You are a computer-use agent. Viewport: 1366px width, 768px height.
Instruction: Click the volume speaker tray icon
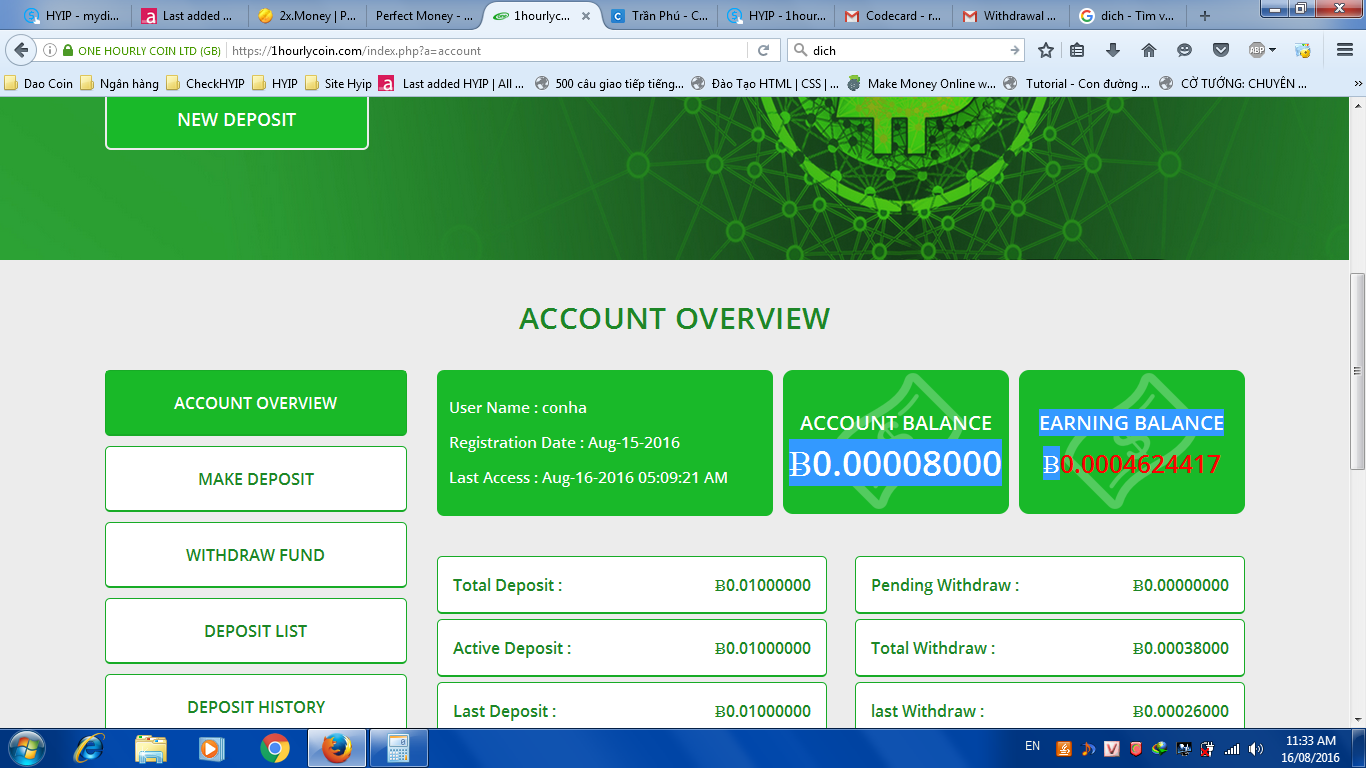[1255, 748]
